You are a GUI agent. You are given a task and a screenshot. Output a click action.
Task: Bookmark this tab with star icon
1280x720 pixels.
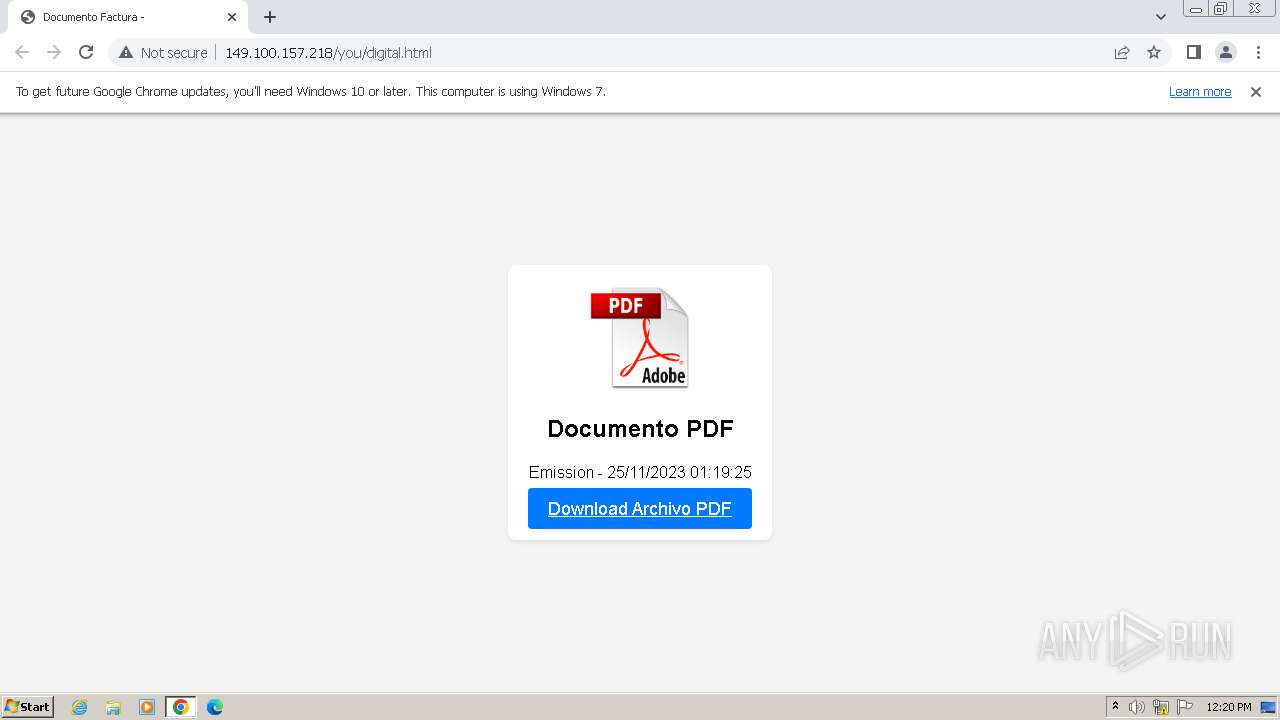[x=1154, y=52]
